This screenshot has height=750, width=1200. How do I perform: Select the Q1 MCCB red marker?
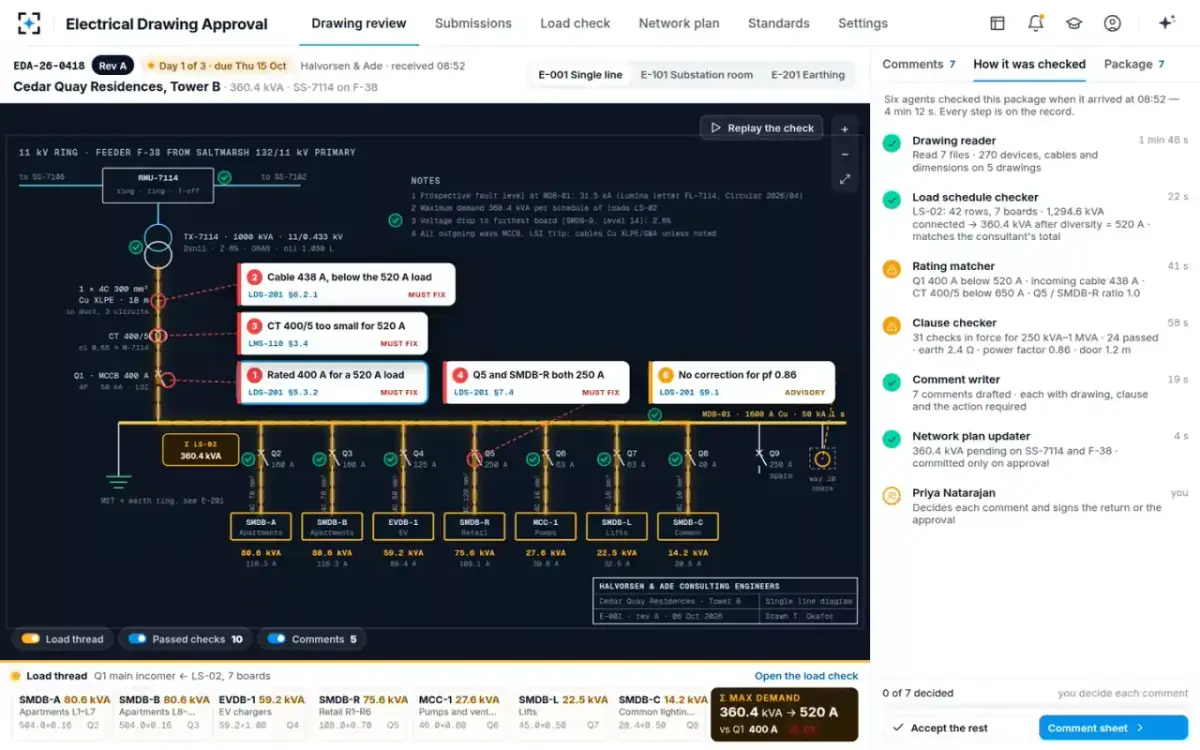tap(168, 379)
